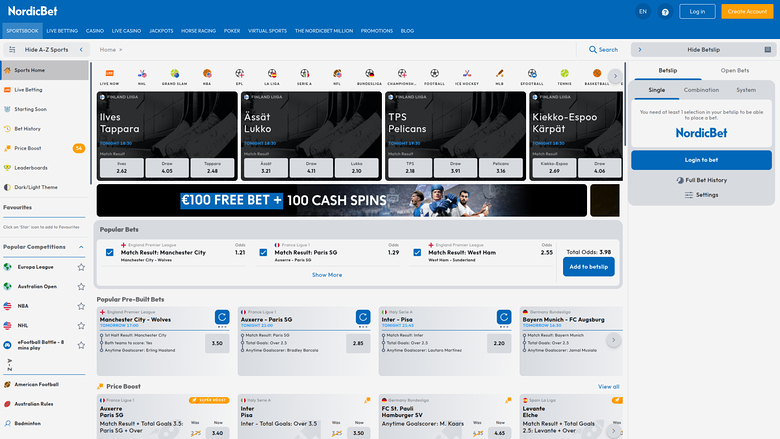Open more options on Manchester City - Wolves card

(222, 327)
